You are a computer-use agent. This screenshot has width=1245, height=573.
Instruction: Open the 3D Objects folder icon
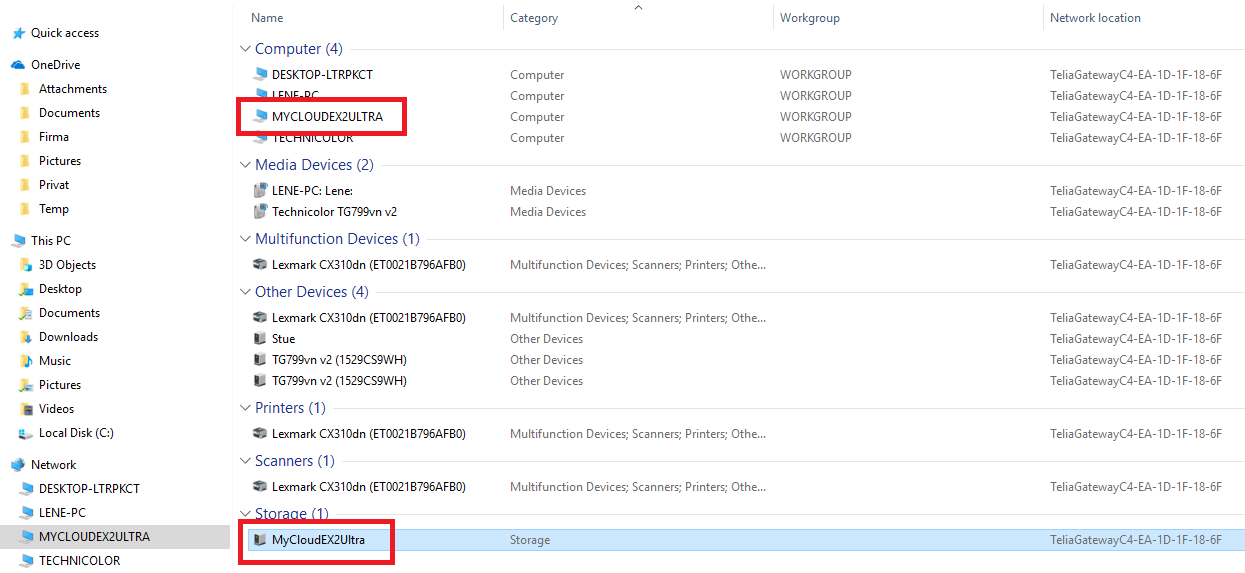(x=26, y=265)
